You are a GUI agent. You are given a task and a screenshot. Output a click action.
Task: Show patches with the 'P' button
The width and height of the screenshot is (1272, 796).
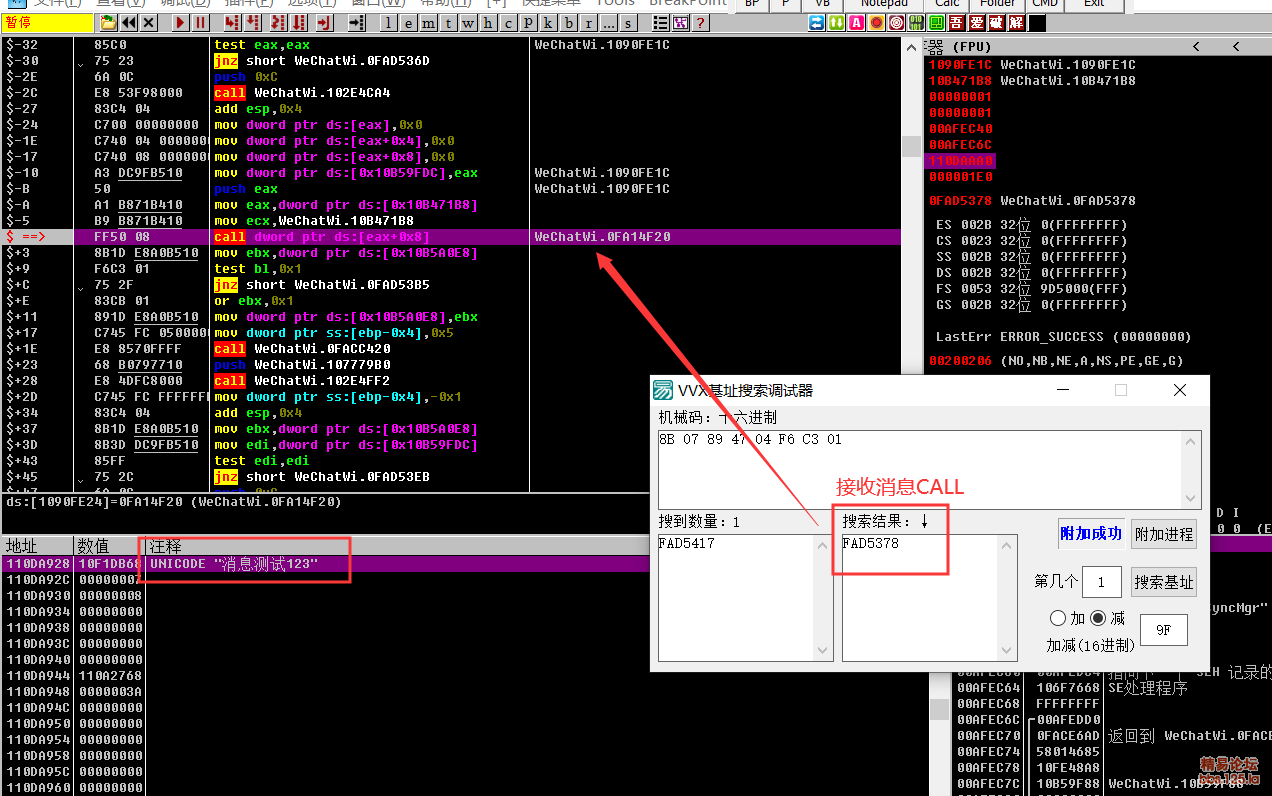click(x=528, y=22)
